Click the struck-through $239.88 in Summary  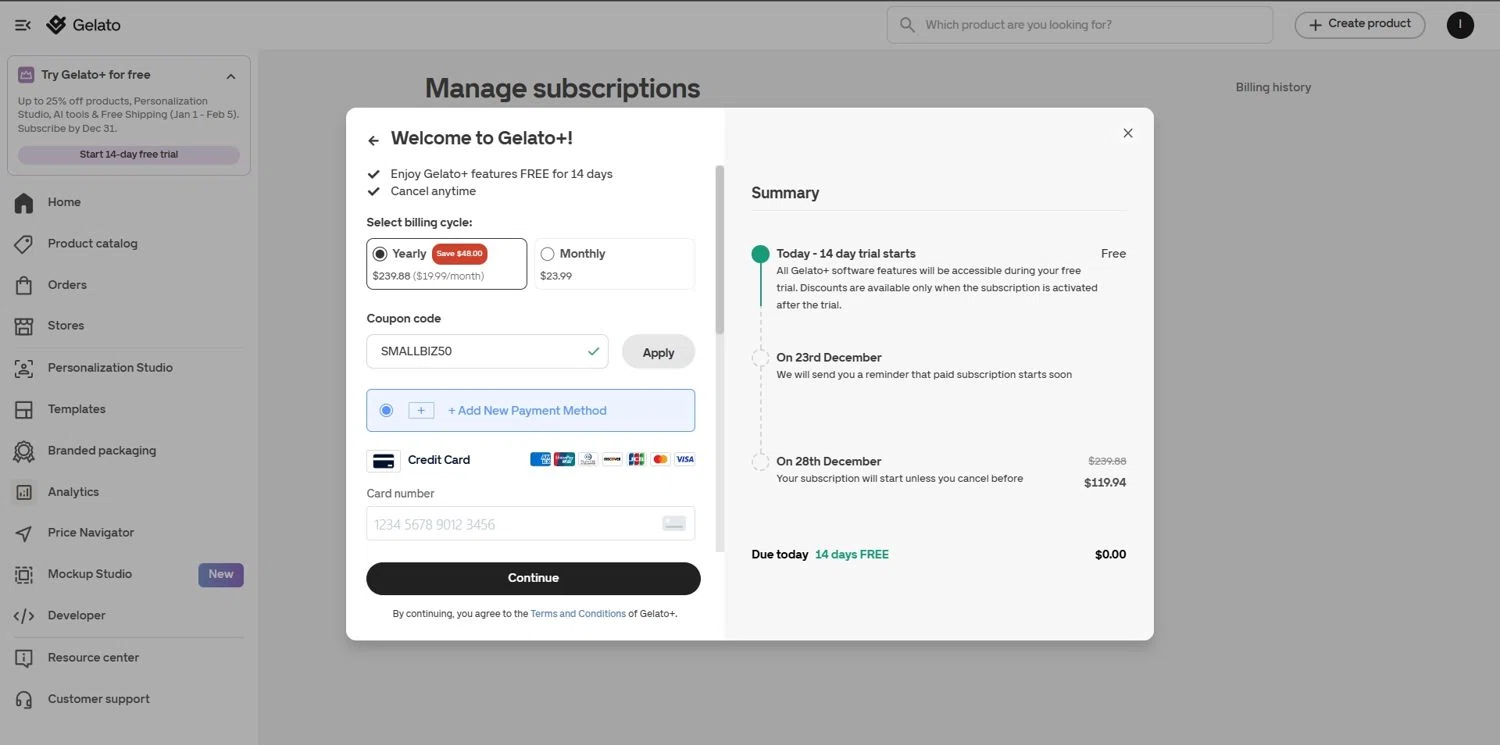[x=1107, y=462]
